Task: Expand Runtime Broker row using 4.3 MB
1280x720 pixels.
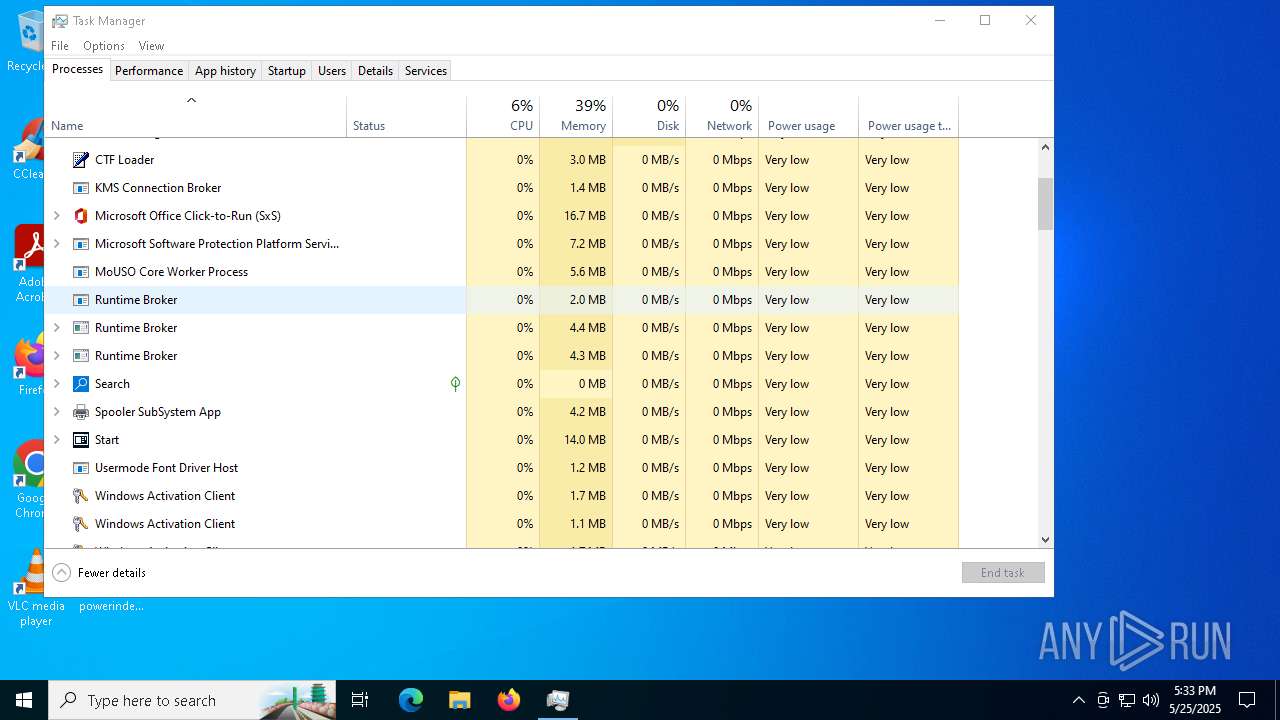Action: [57, 356]
